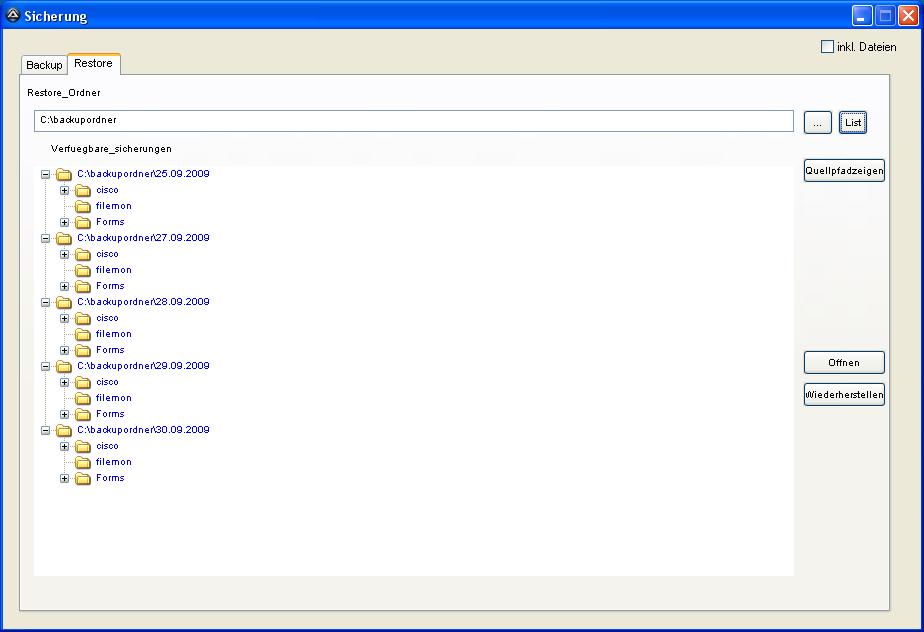Open folder browser with the ... button

pyautogui.click(x=817, y=122)
